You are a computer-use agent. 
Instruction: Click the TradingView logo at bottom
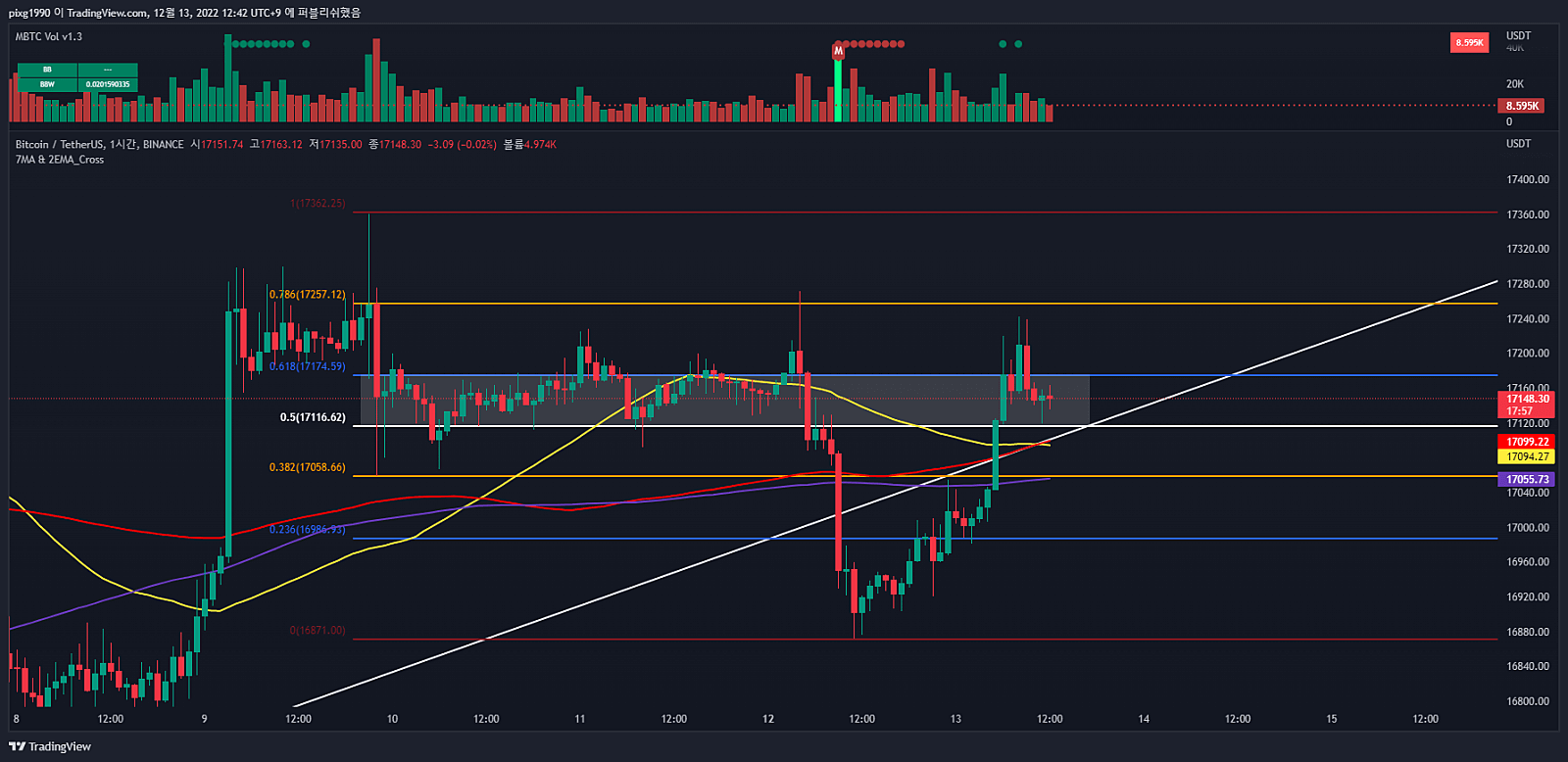click(x=50, y=746)
